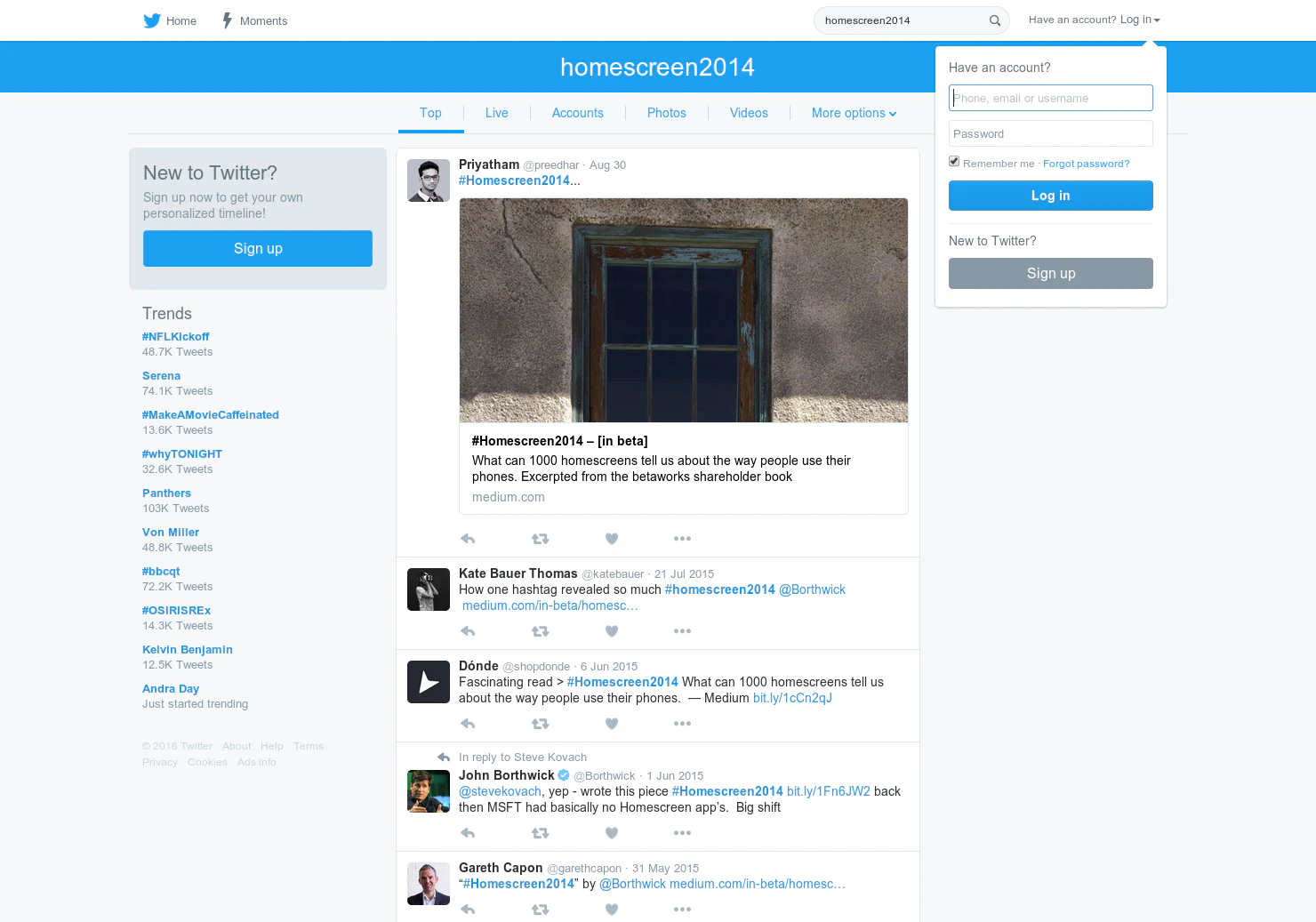
Task: Like Priyatham's tweet with heart icon
Action: (x=612, y=539)
